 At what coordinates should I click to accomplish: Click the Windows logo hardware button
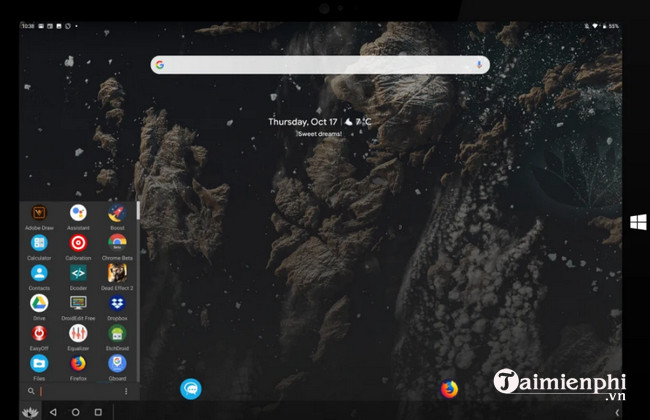point(638,222)
